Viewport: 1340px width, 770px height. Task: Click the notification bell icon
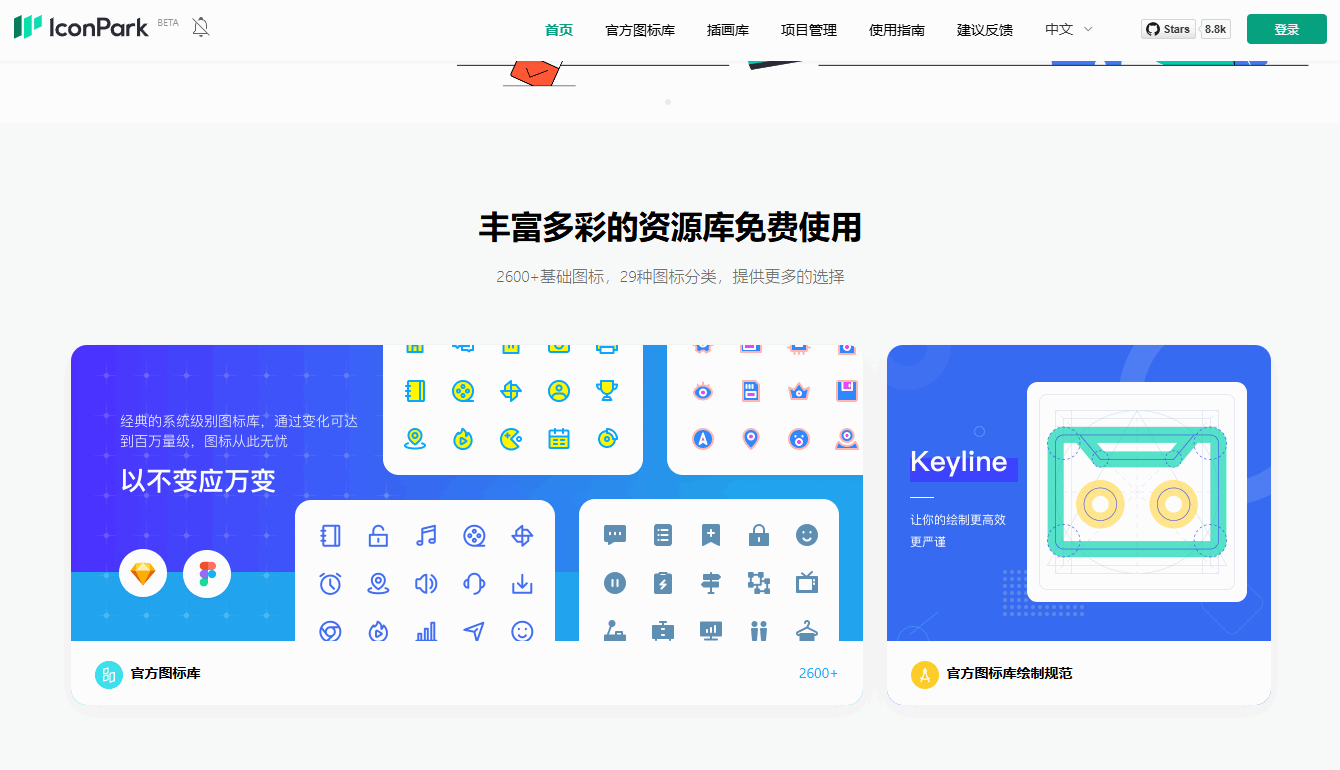(201, 28)
